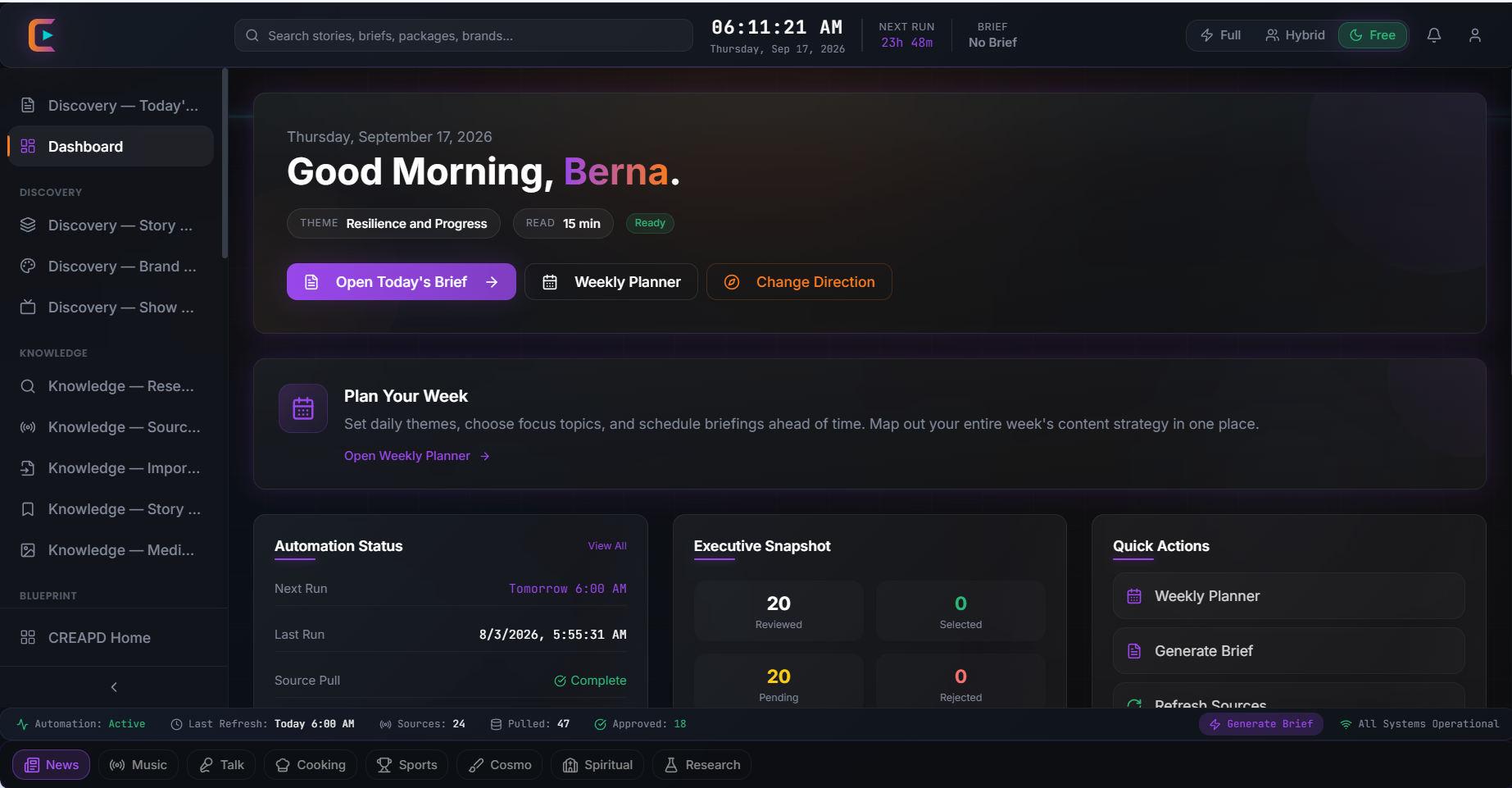The image size is (1512, 788).
Task: Click the Ready status badge
Action: (x=650, y=223)
